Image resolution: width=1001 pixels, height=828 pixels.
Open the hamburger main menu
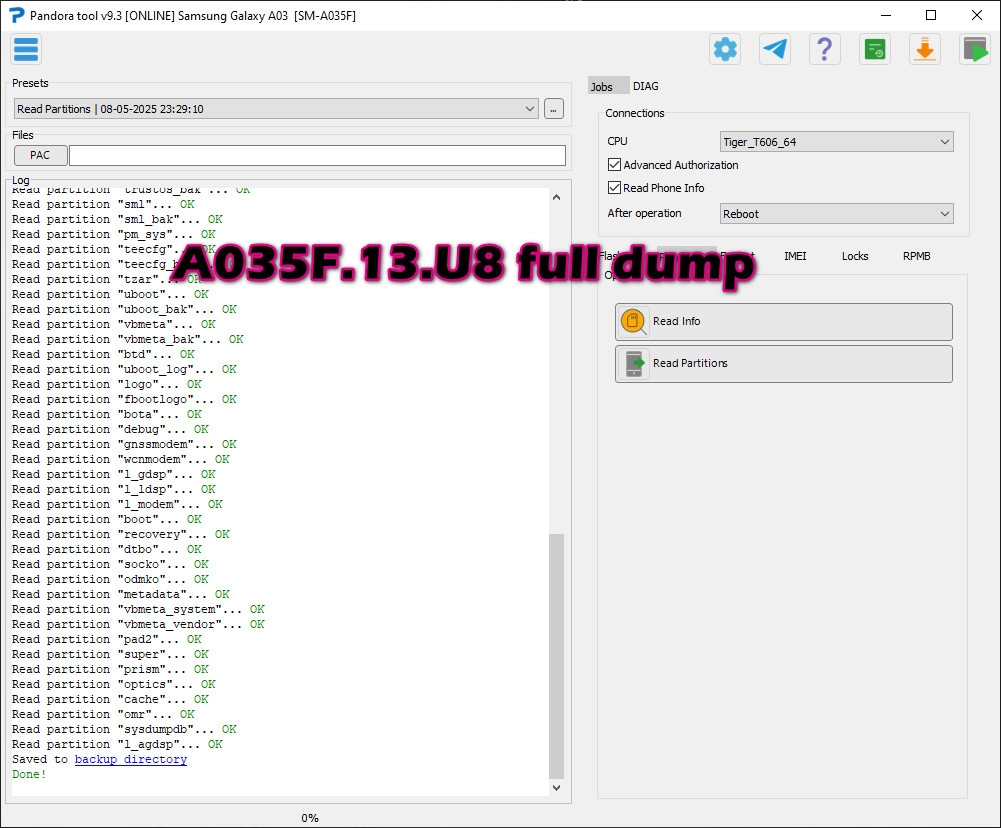26,49
